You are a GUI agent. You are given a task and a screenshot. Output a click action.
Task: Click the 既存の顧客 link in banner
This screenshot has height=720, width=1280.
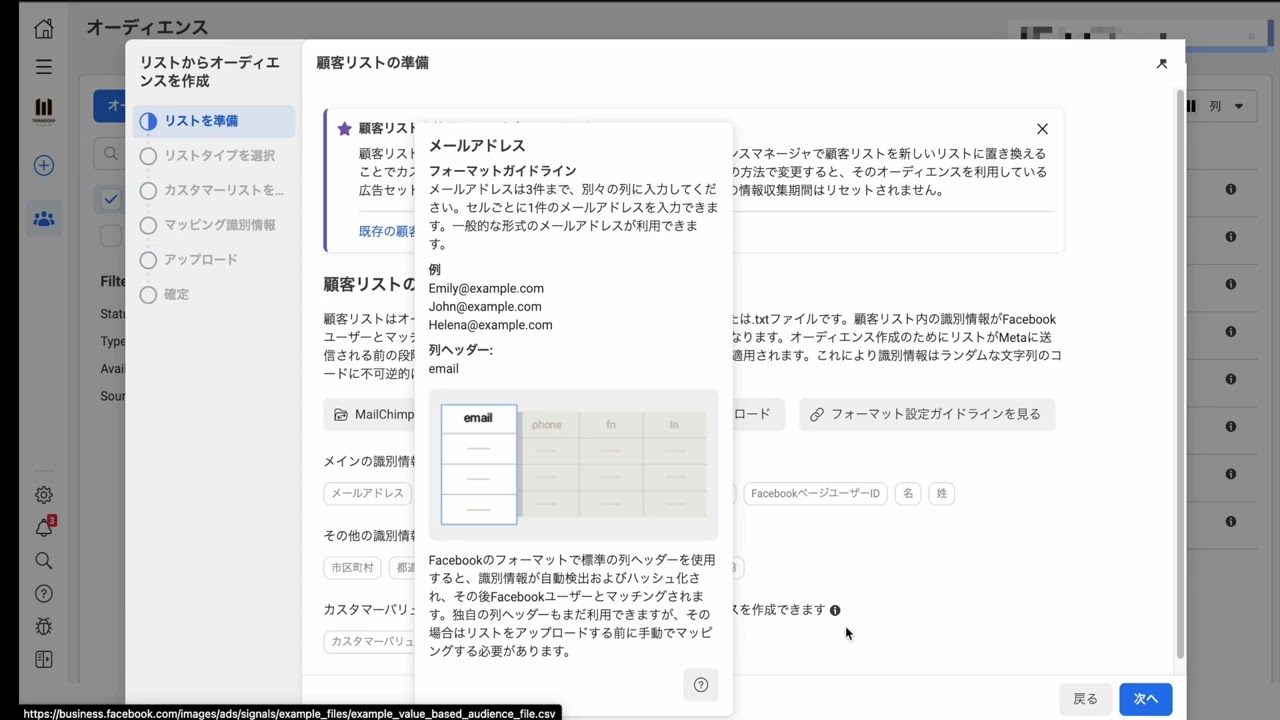click(x=388, y=231)
